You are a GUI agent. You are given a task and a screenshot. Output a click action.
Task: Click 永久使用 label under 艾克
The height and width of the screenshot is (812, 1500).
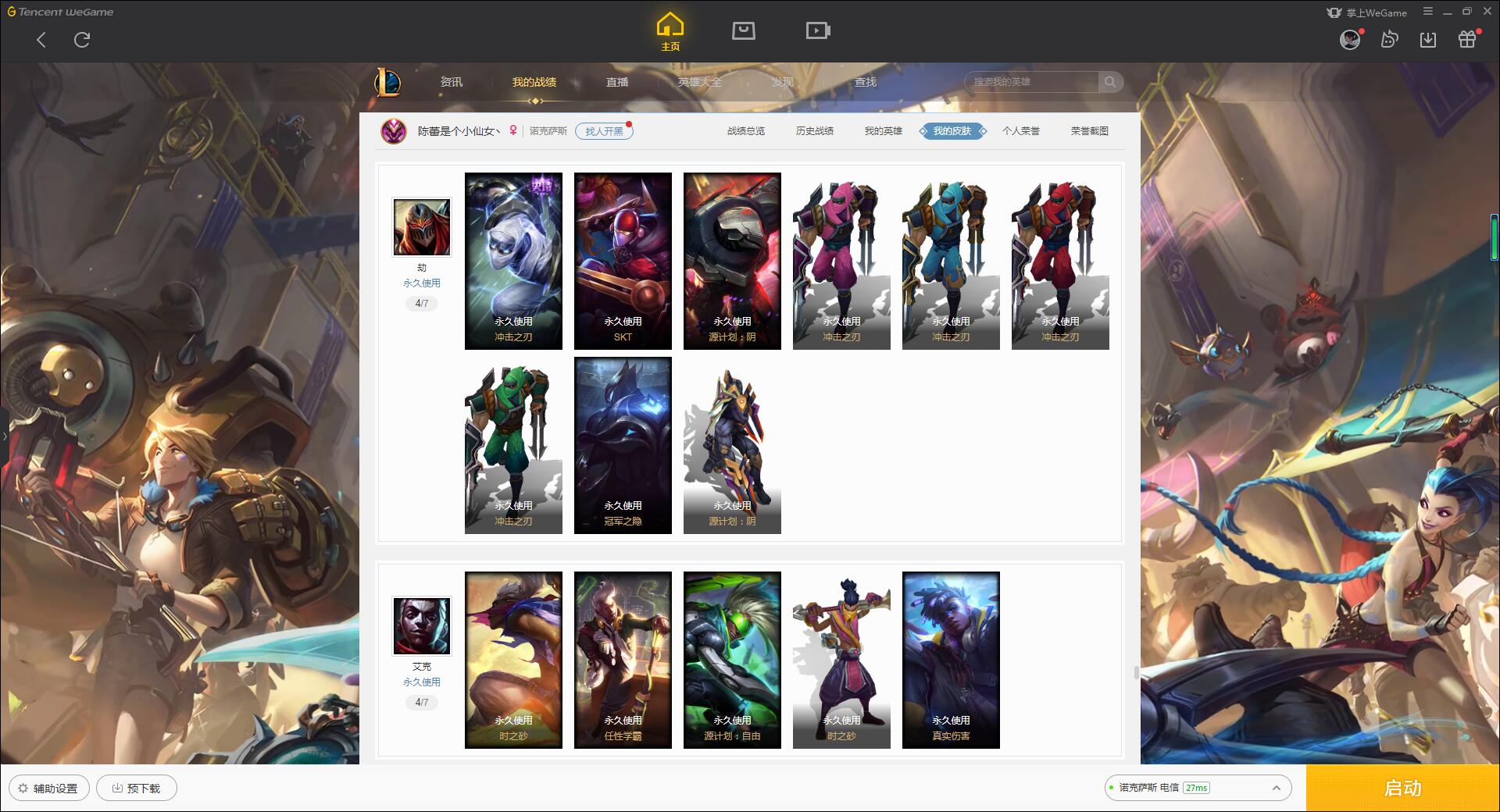[x=422, y=682]
